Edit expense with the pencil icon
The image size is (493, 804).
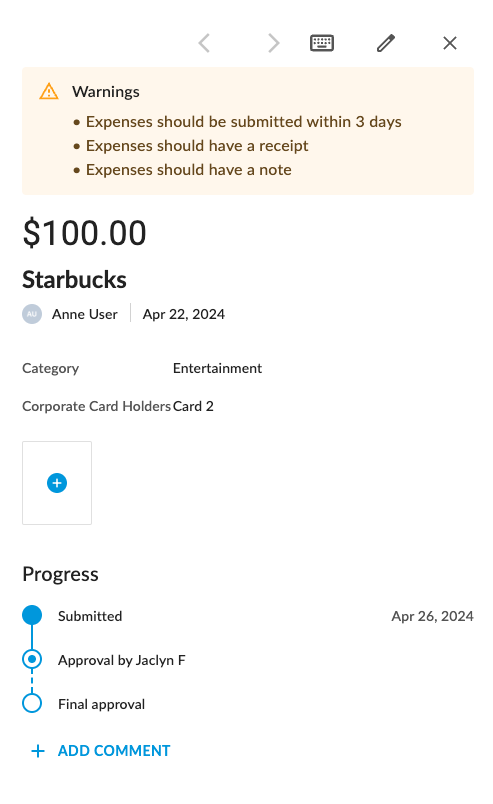click(386, 43)
